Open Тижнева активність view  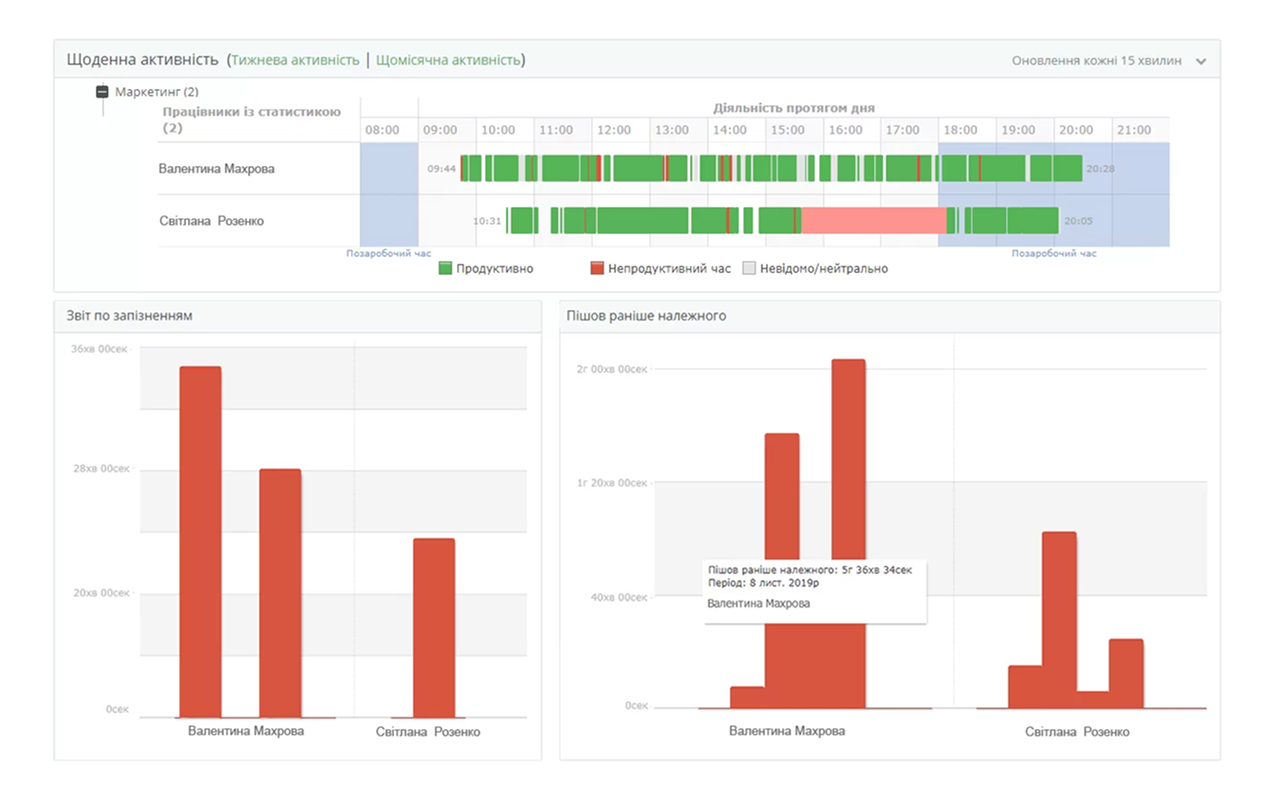coord(295,60)
